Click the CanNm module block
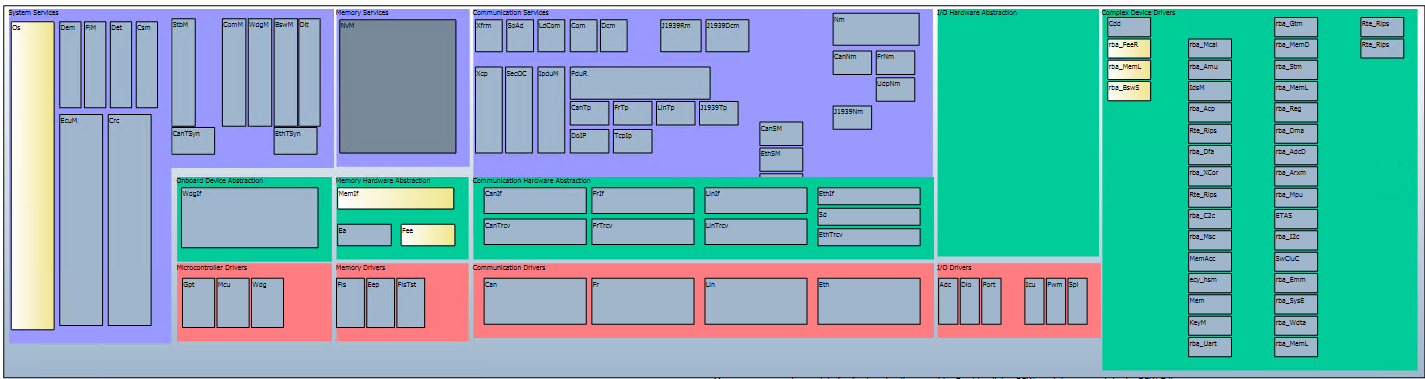This screenshot has height=379, width=1425. (852, 62)
